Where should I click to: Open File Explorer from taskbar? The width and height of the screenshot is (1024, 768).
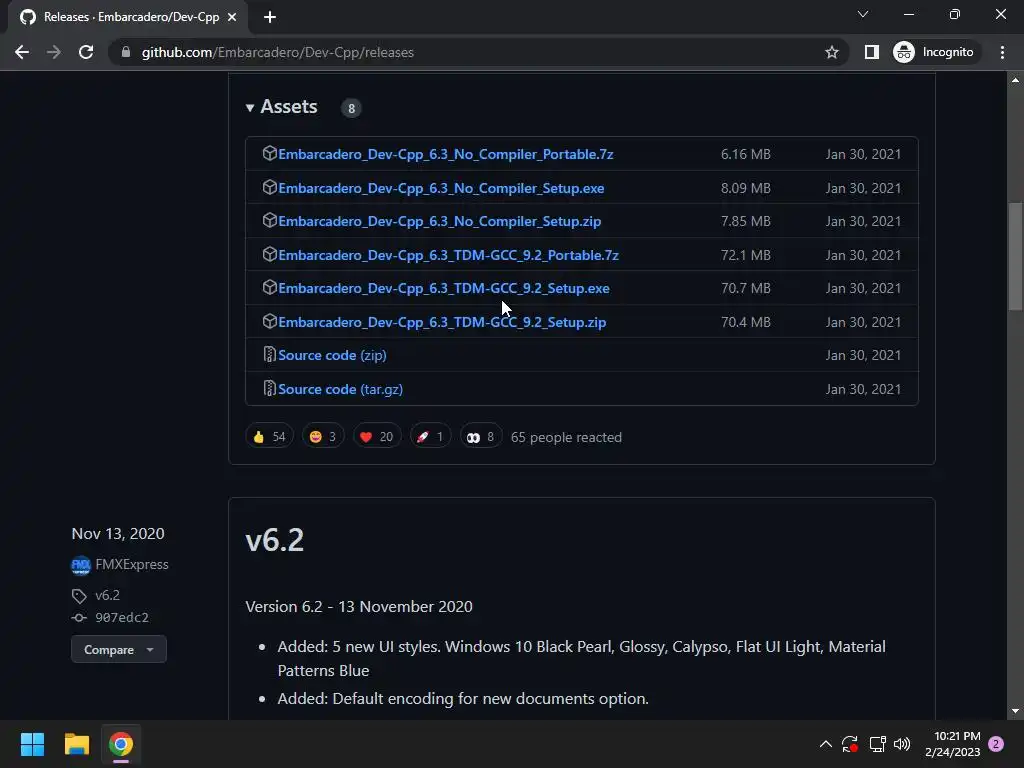click(x=76, y=744)
